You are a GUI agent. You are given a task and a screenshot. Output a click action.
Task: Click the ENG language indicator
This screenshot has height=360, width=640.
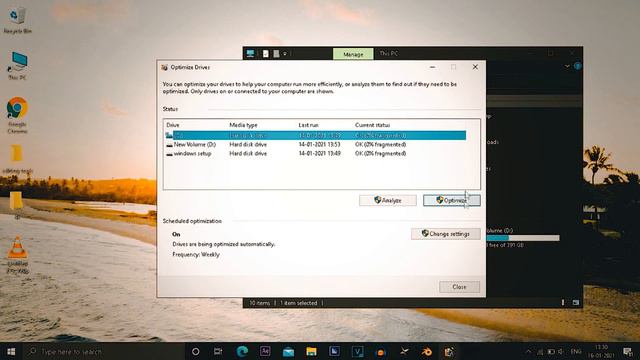(x=576, y=352)
